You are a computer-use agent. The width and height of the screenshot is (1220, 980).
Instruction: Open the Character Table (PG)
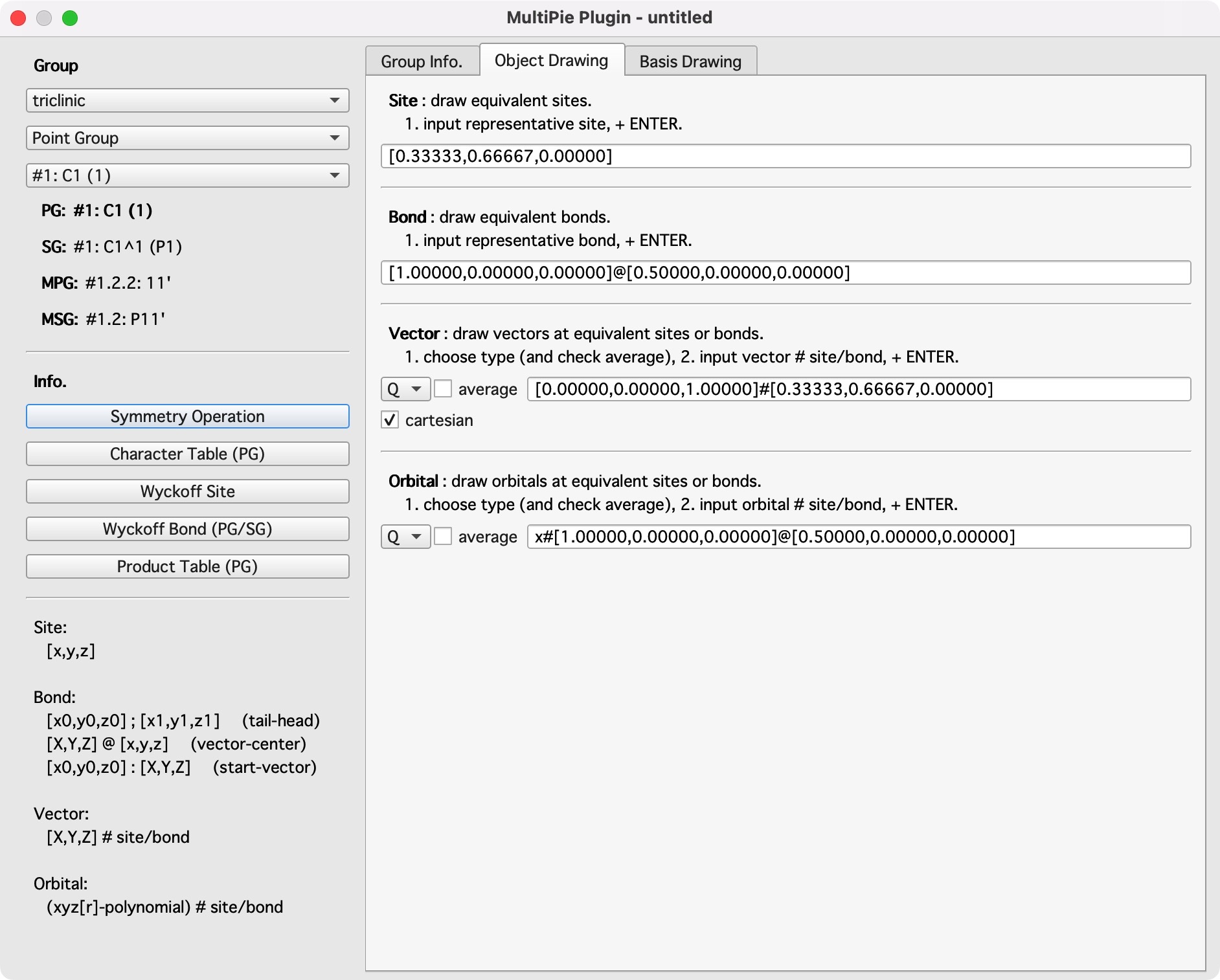click(x=187, y=454)
